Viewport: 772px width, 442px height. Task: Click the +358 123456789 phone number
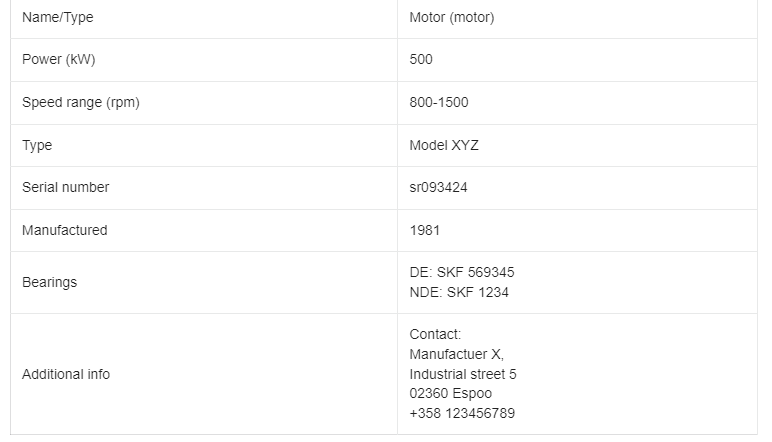tap(462, 413)
